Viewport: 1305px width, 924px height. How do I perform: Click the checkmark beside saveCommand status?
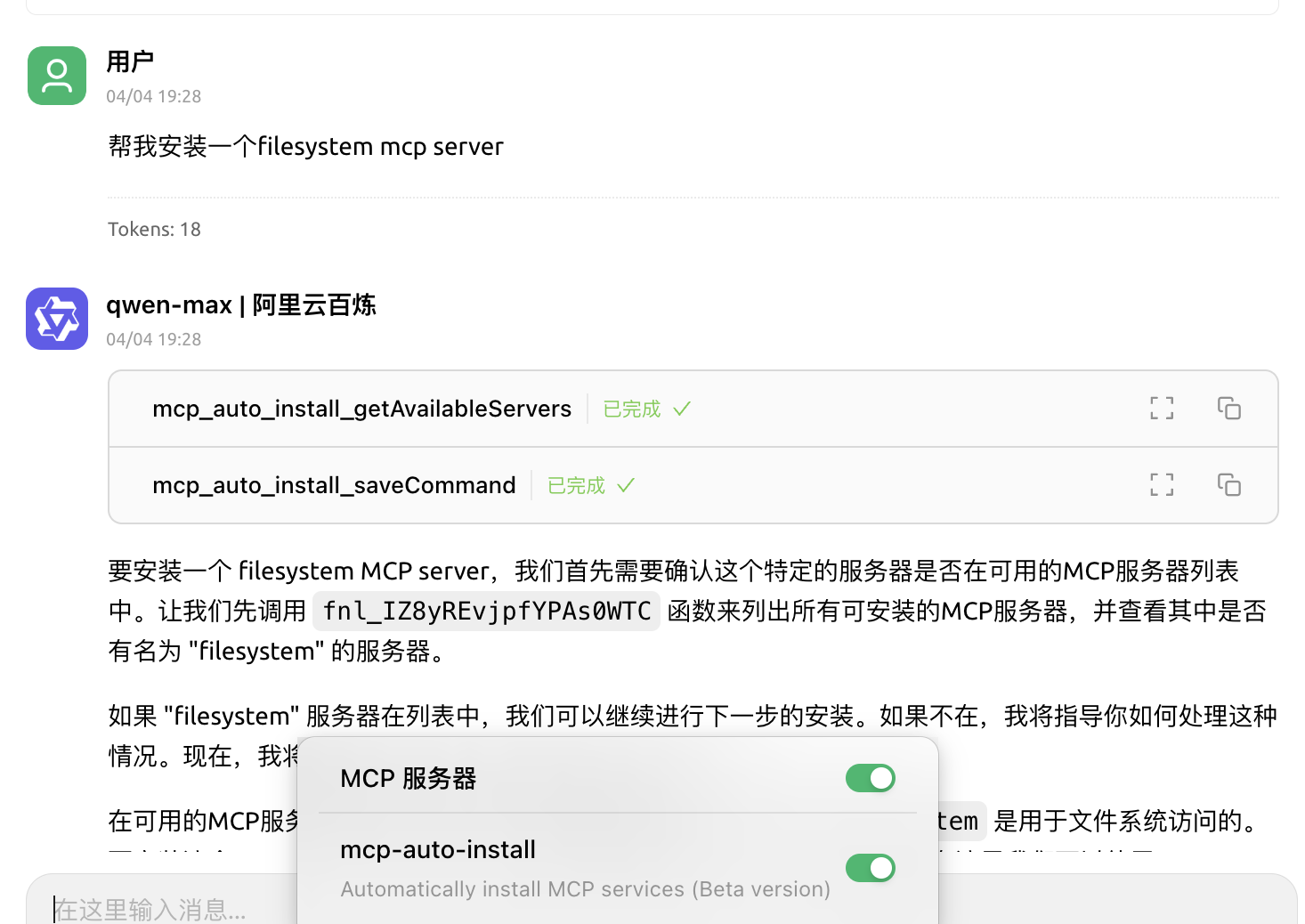[626, 485]
